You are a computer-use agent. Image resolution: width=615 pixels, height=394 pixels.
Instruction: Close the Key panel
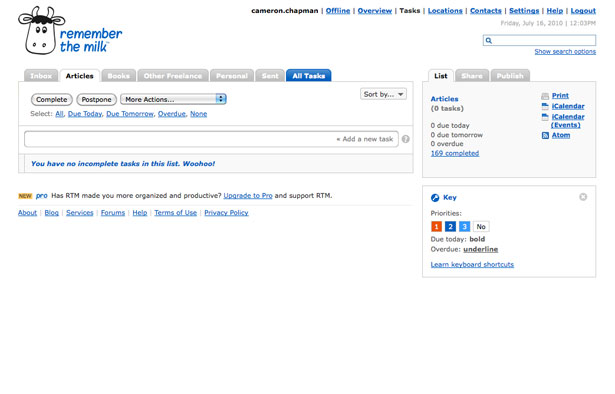[583, 197]
